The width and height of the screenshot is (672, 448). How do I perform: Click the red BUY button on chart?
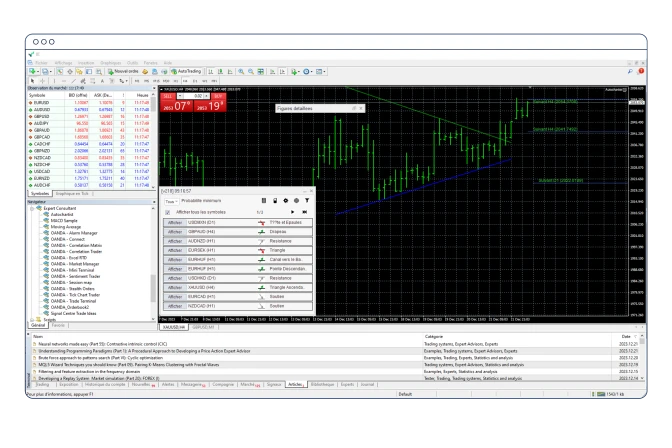[218, 96]
